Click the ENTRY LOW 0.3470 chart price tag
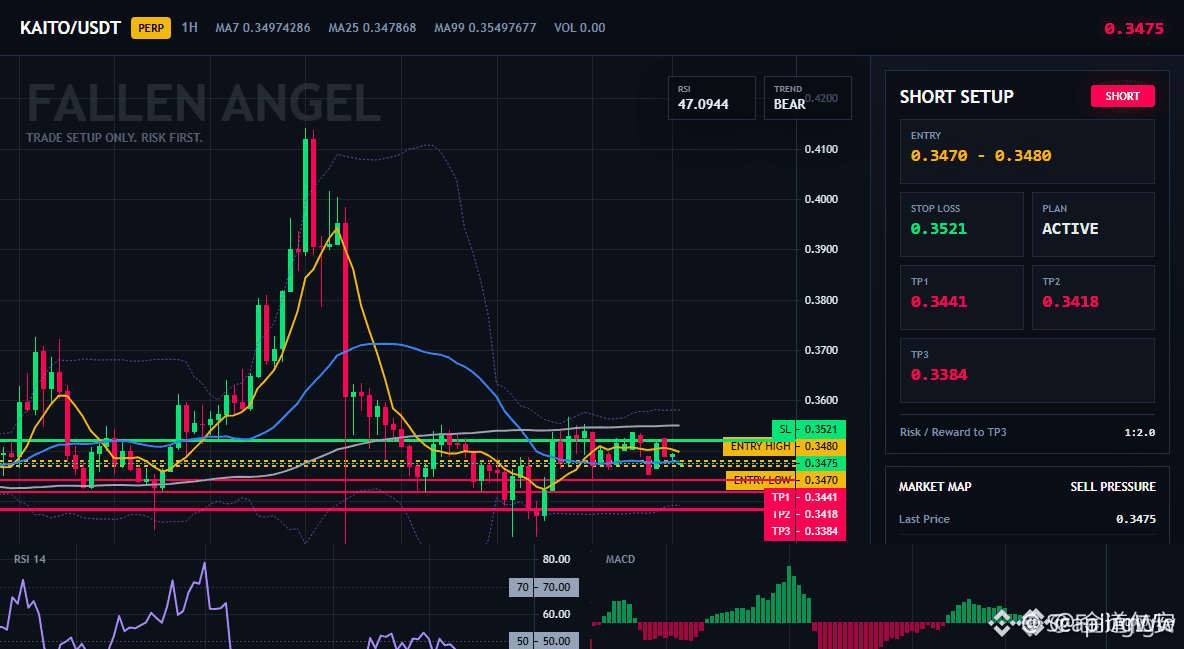This screenshot has height=649, width=1184. point(785,480)
